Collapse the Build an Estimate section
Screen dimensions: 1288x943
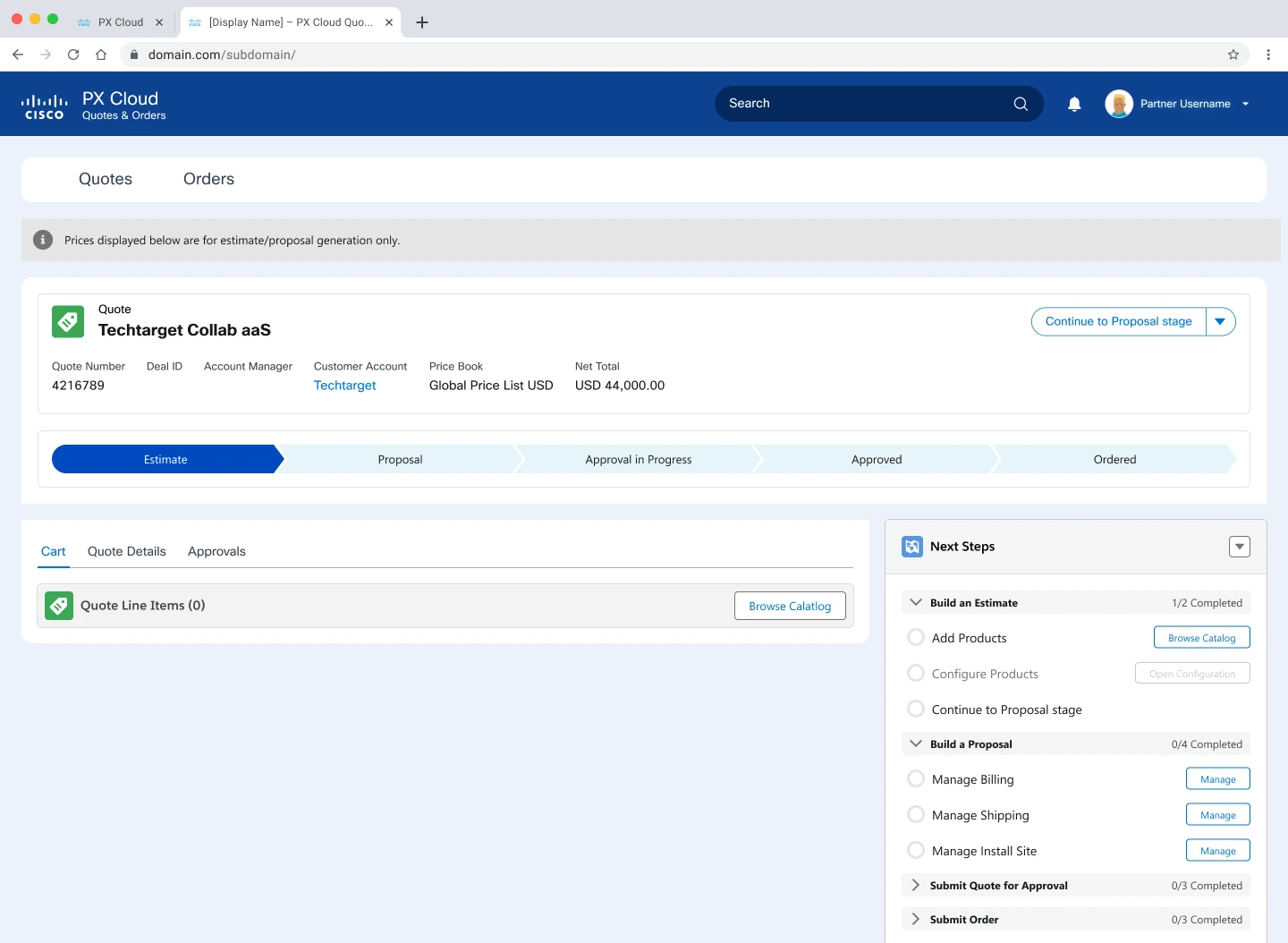[915, 602]
